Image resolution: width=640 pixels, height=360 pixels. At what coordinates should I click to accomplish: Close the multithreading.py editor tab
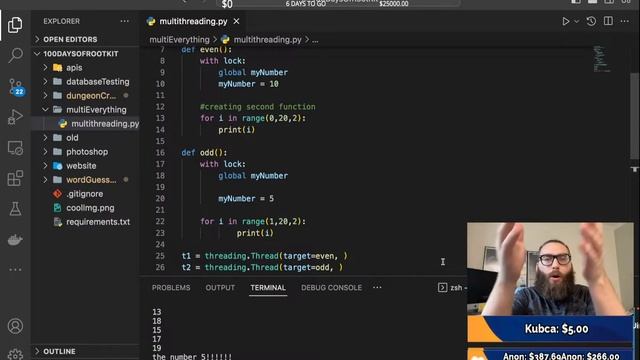coord(236,21)
